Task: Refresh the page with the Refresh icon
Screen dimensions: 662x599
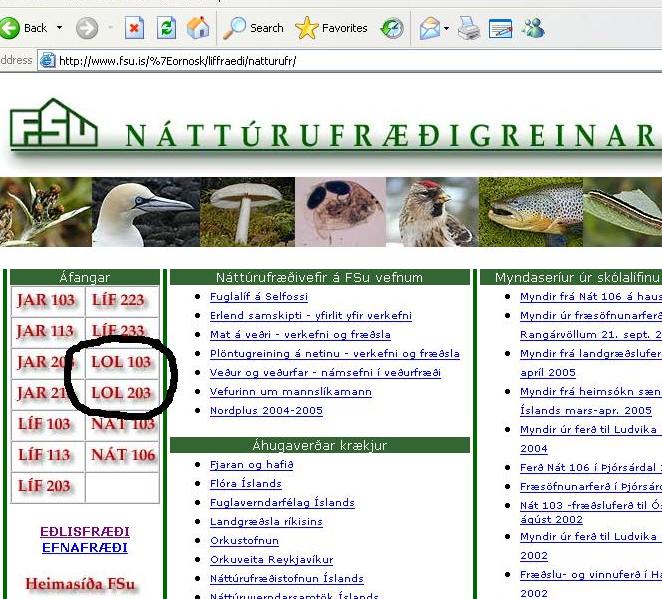Action: [166, 28]
